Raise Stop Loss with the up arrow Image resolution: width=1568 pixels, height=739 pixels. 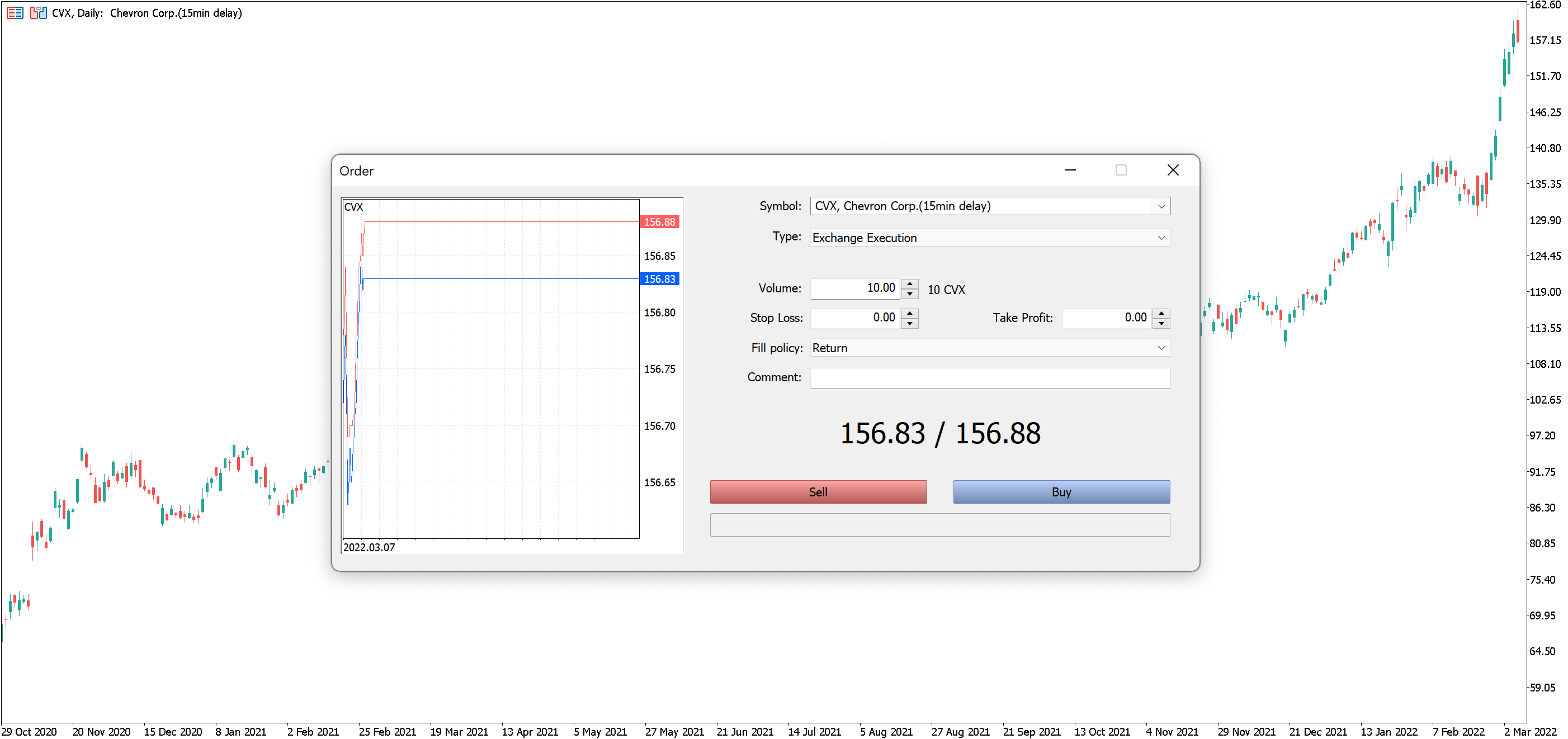[x=909, y=312]
